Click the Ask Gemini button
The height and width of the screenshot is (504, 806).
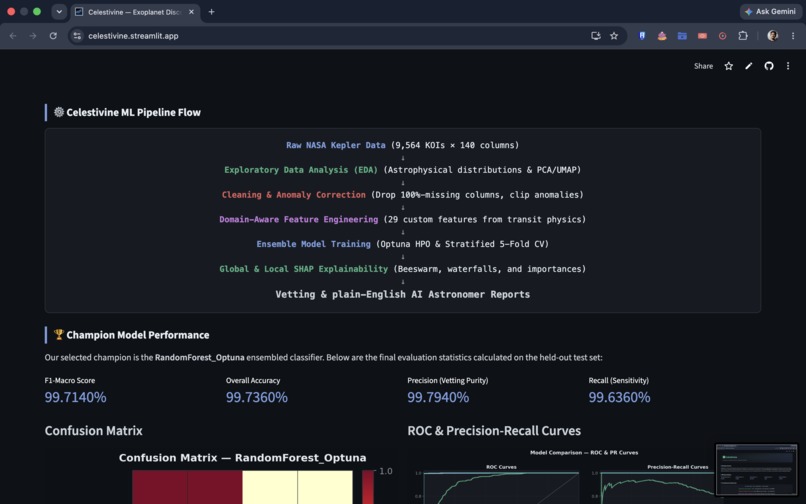coord(770,11)
